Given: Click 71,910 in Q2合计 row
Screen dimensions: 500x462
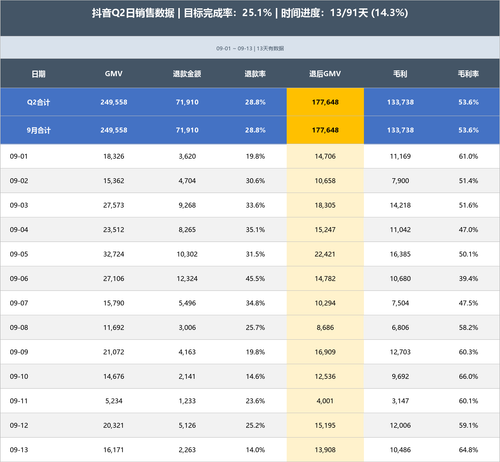Looking at the screenshot, I should point(187,102).
